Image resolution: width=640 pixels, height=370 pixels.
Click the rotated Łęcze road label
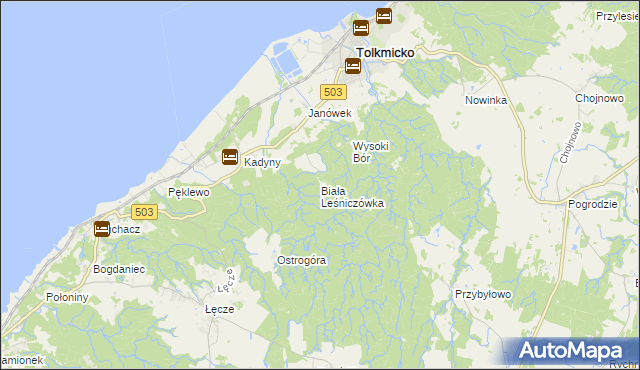tap(227, 281)
